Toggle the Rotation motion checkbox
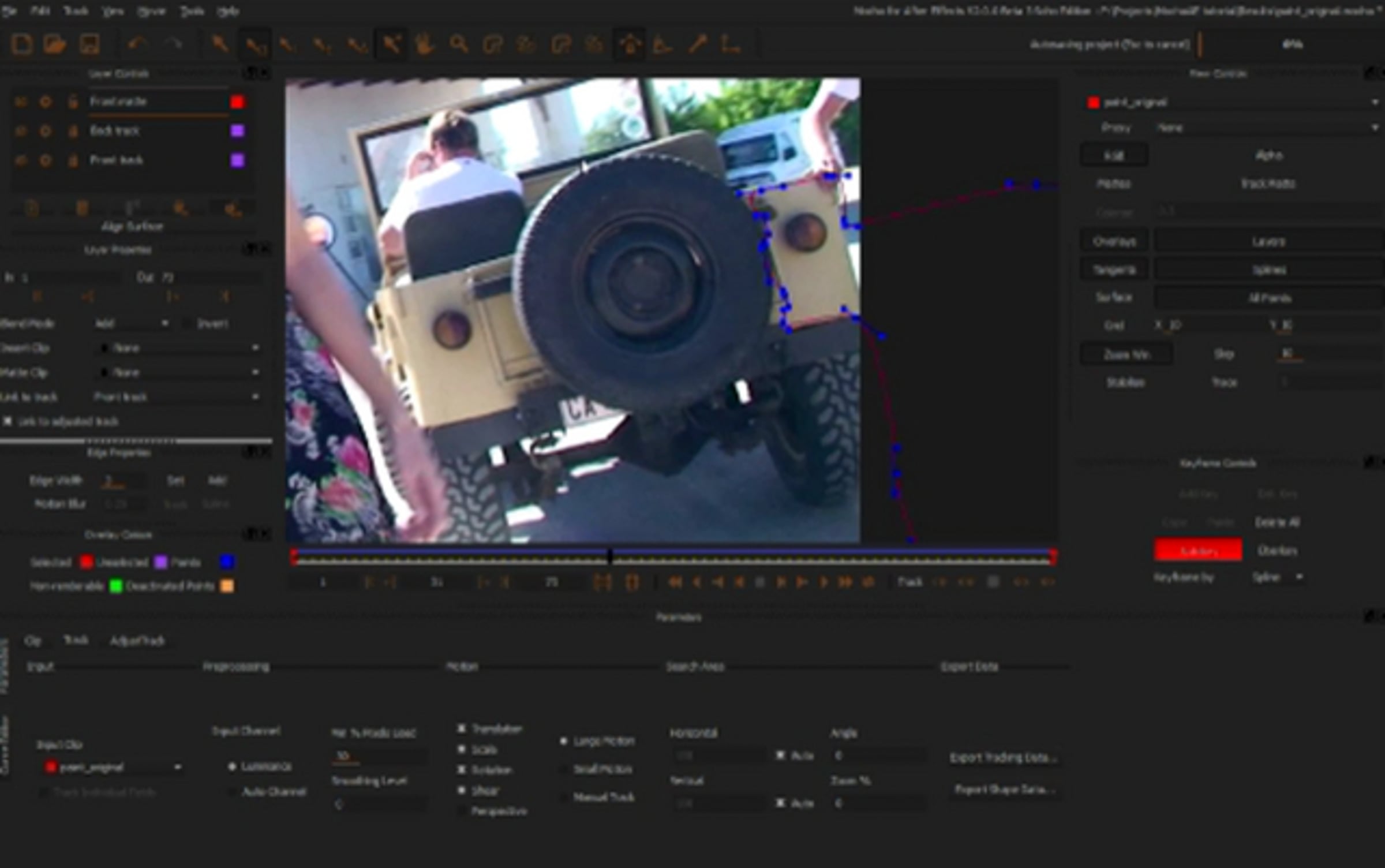 (x=462, y=770)
